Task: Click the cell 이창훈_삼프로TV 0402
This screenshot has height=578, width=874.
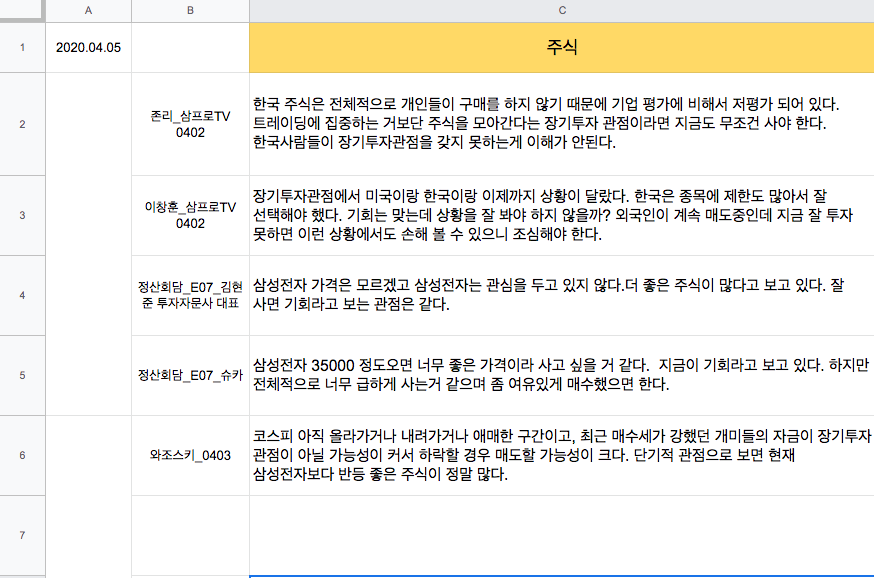Action: 190,215
